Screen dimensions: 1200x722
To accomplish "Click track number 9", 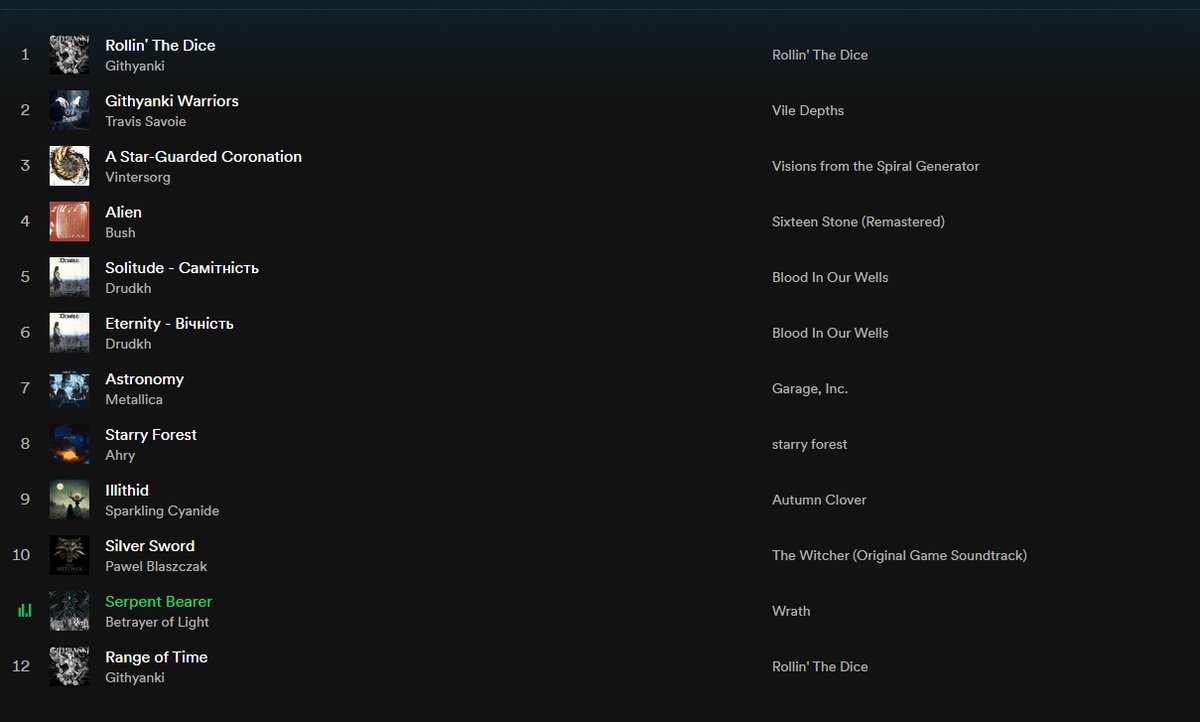I will (25, 499).
